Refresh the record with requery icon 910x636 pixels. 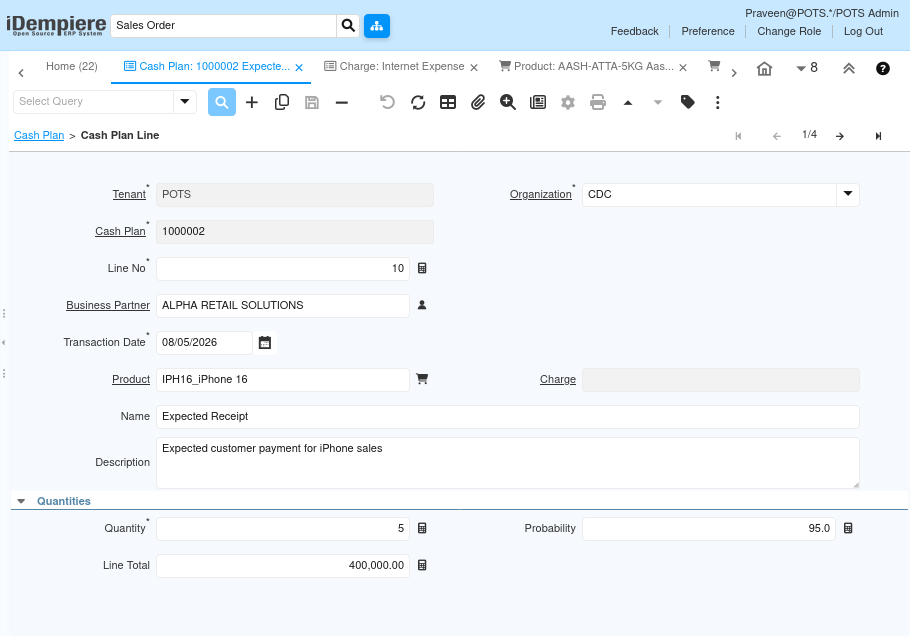click(x=418, y=103)
